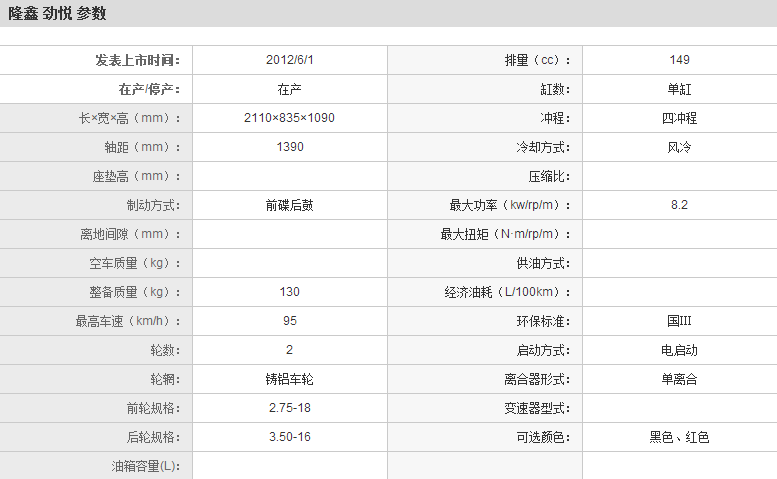This screenshot has height=479, width=777.
Task: Click the 隆鑫 劲悦 参数 heading
Action: tap(57, 14)
